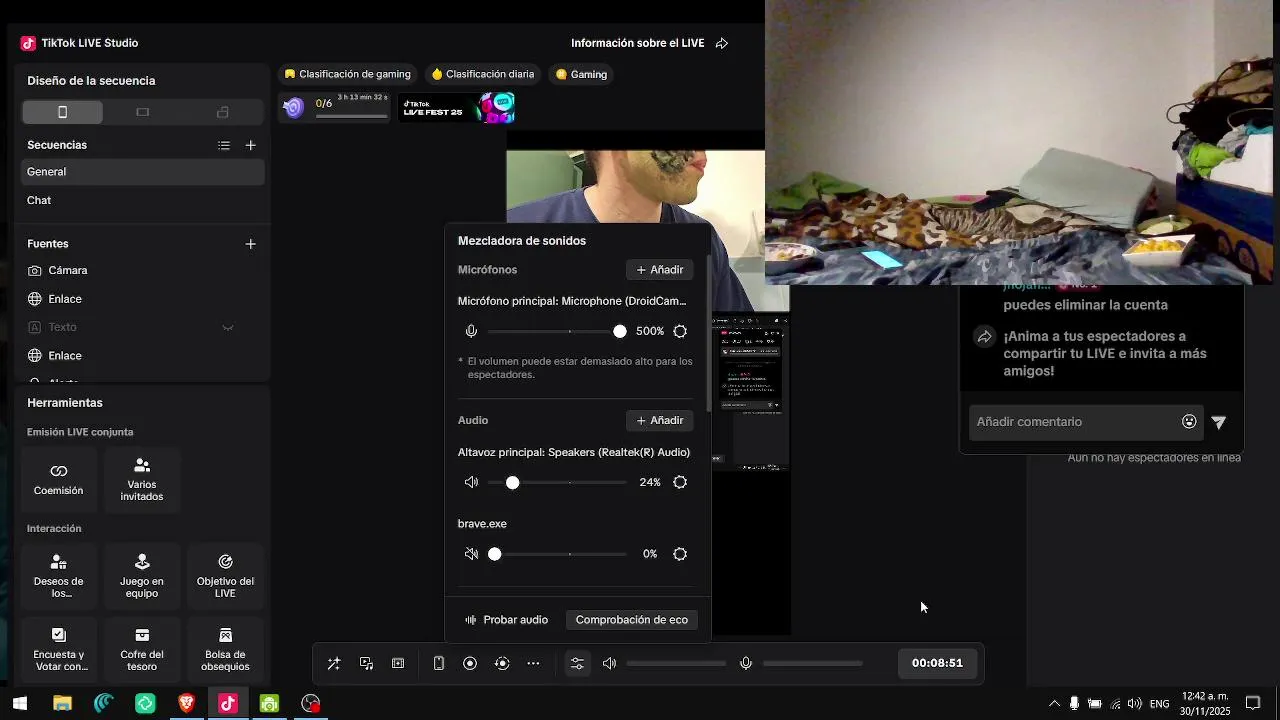Open the main microphone settings gear
The height and width of the screenshot is (720, 1280).
click(x=680, y=331)
